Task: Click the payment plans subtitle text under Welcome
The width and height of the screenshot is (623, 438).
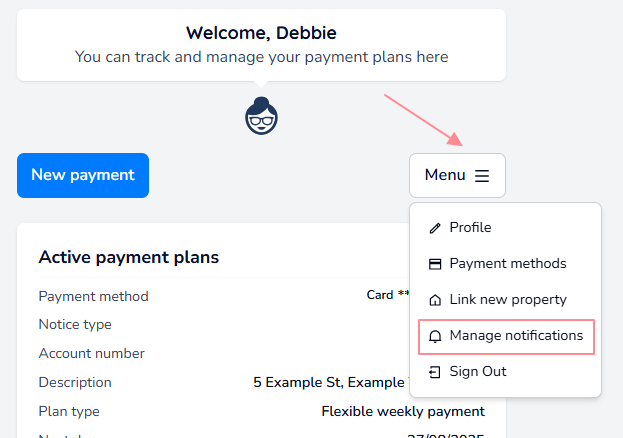Action: 261,57
